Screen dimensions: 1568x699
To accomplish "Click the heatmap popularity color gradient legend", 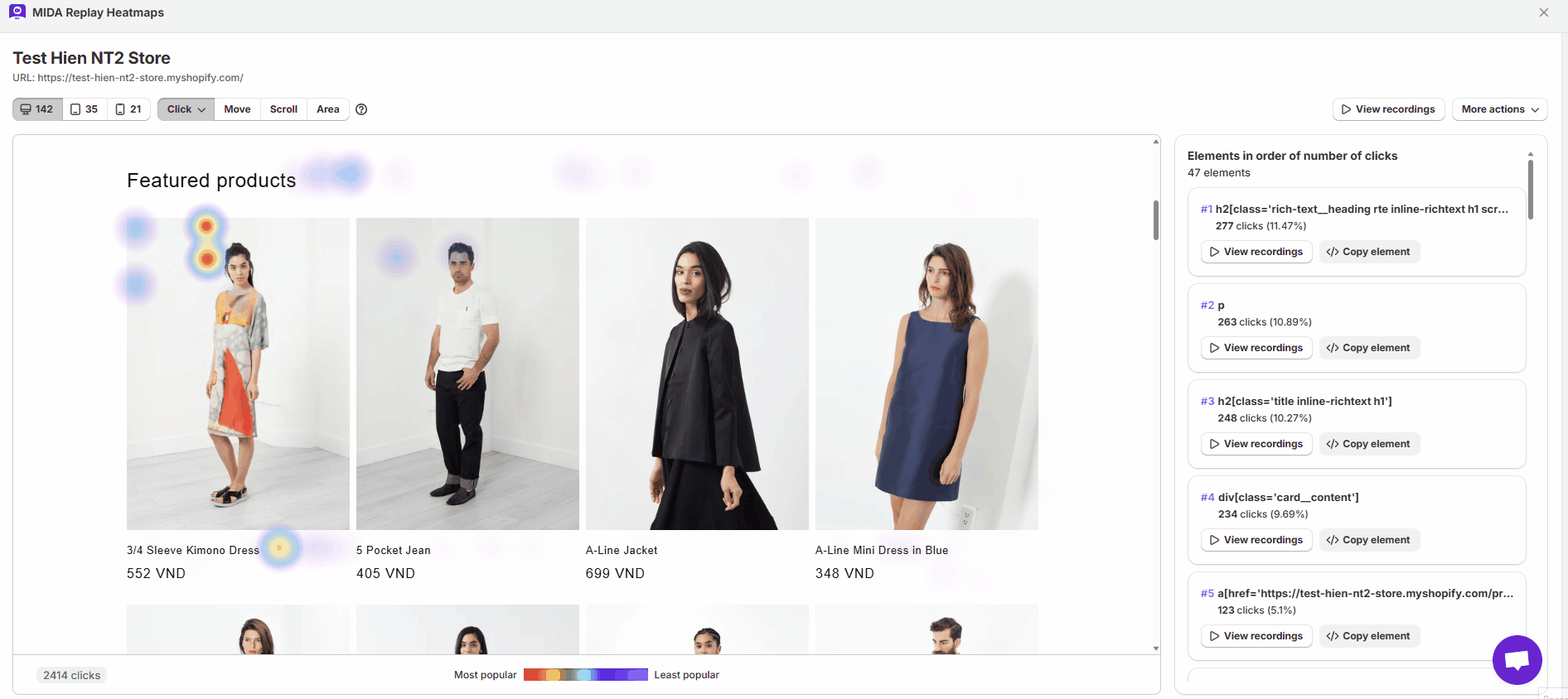I will (x=585, y=675).
